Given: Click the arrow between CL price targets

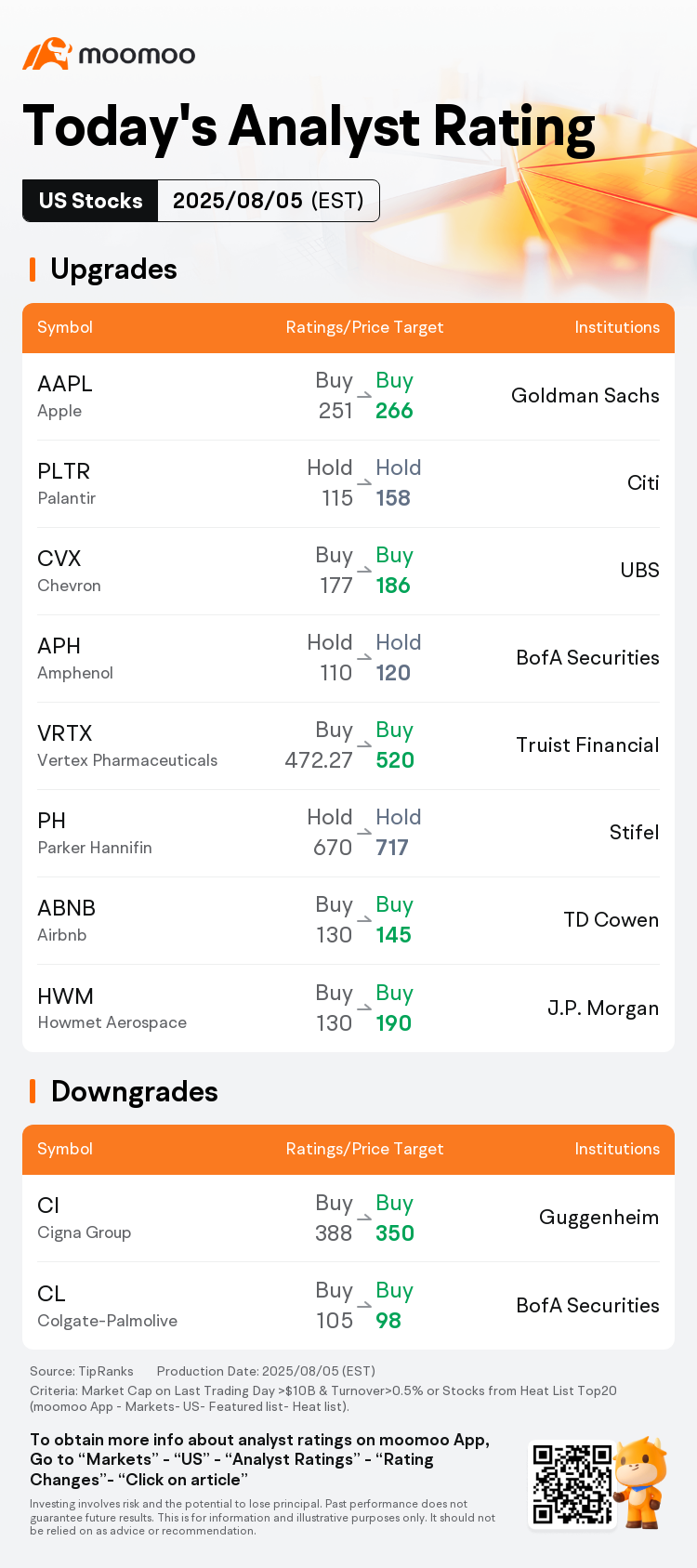Looking at the screenshot, I should tap(364, 1306).
